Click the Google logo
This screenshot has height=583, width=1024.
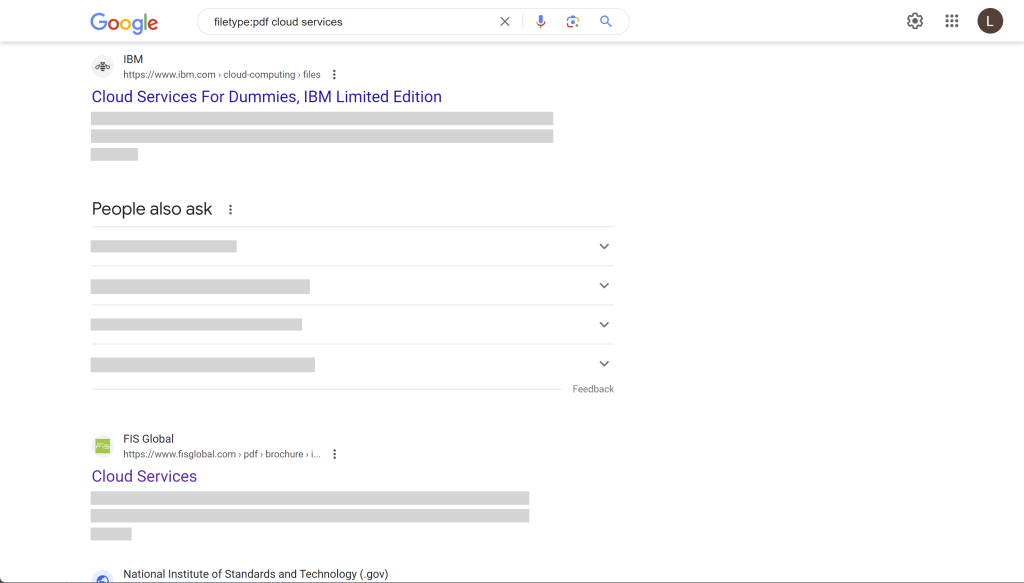pyautogui.click(x=124, y=23)
